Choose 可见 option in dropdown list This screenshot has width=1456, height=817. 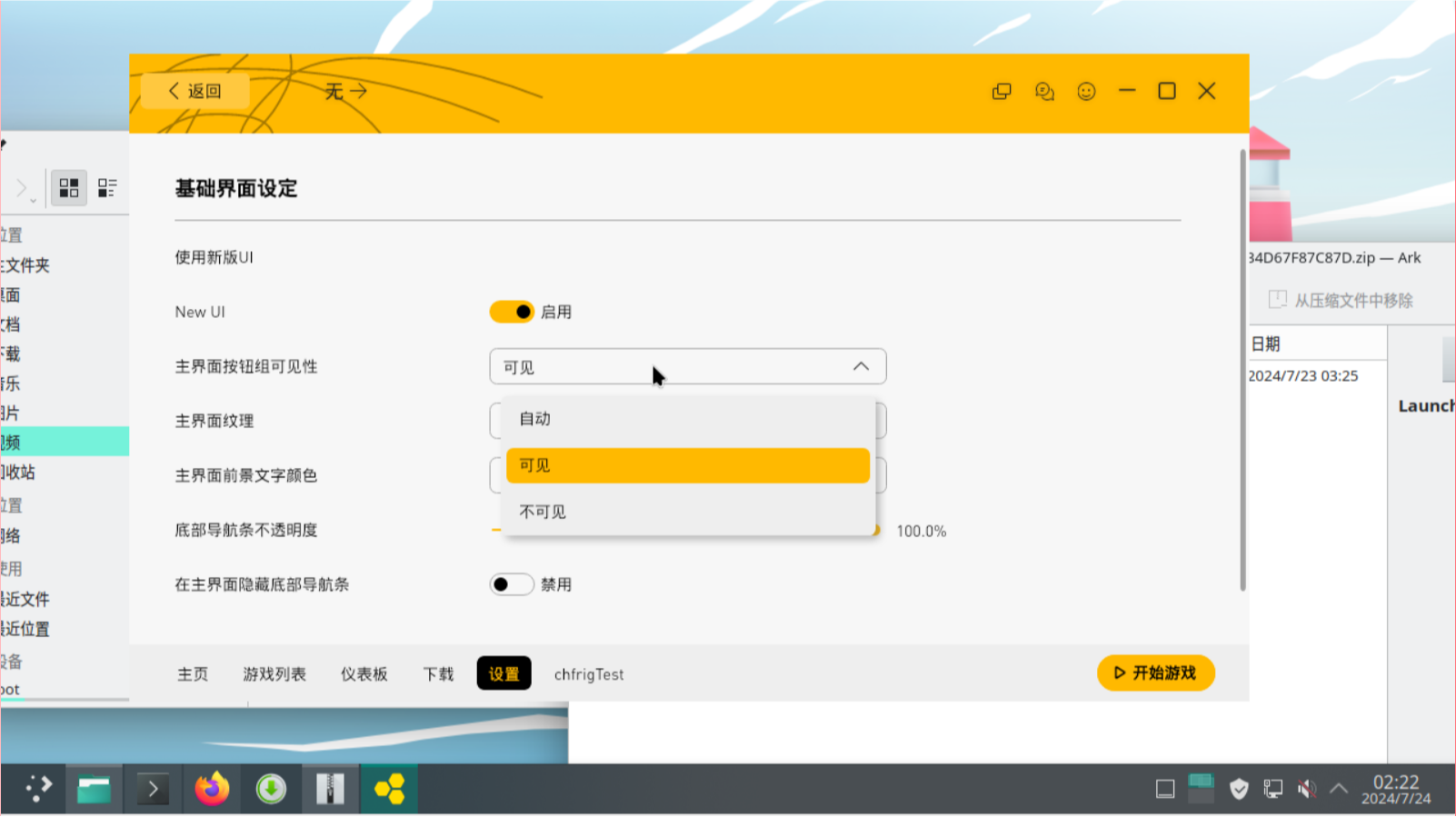(688, 465)
